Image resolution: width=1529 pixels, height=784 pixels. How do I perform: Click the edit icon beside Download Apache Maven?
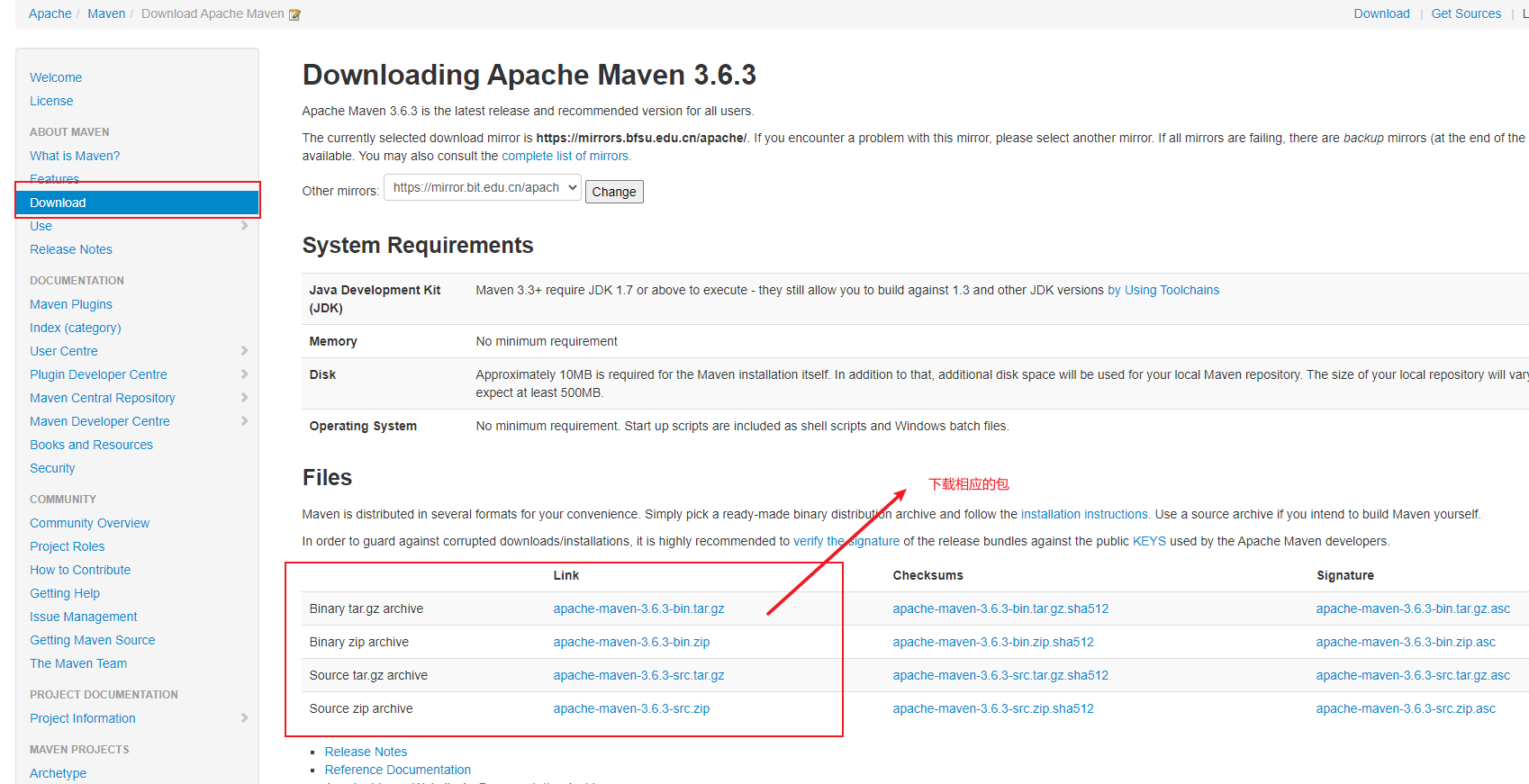pyautogui.click(x=294, y=14)
